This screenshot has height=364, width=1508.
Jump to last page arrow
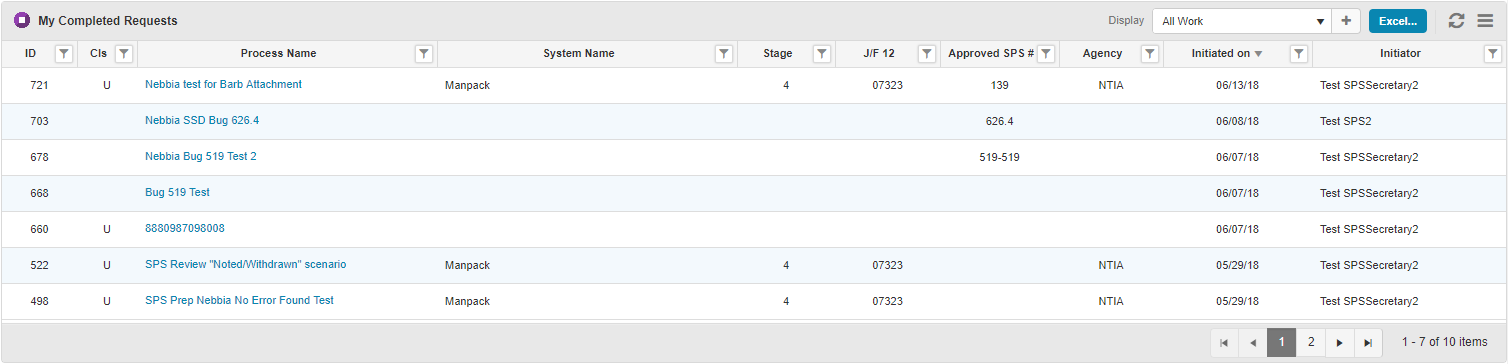pos(1368,342)
